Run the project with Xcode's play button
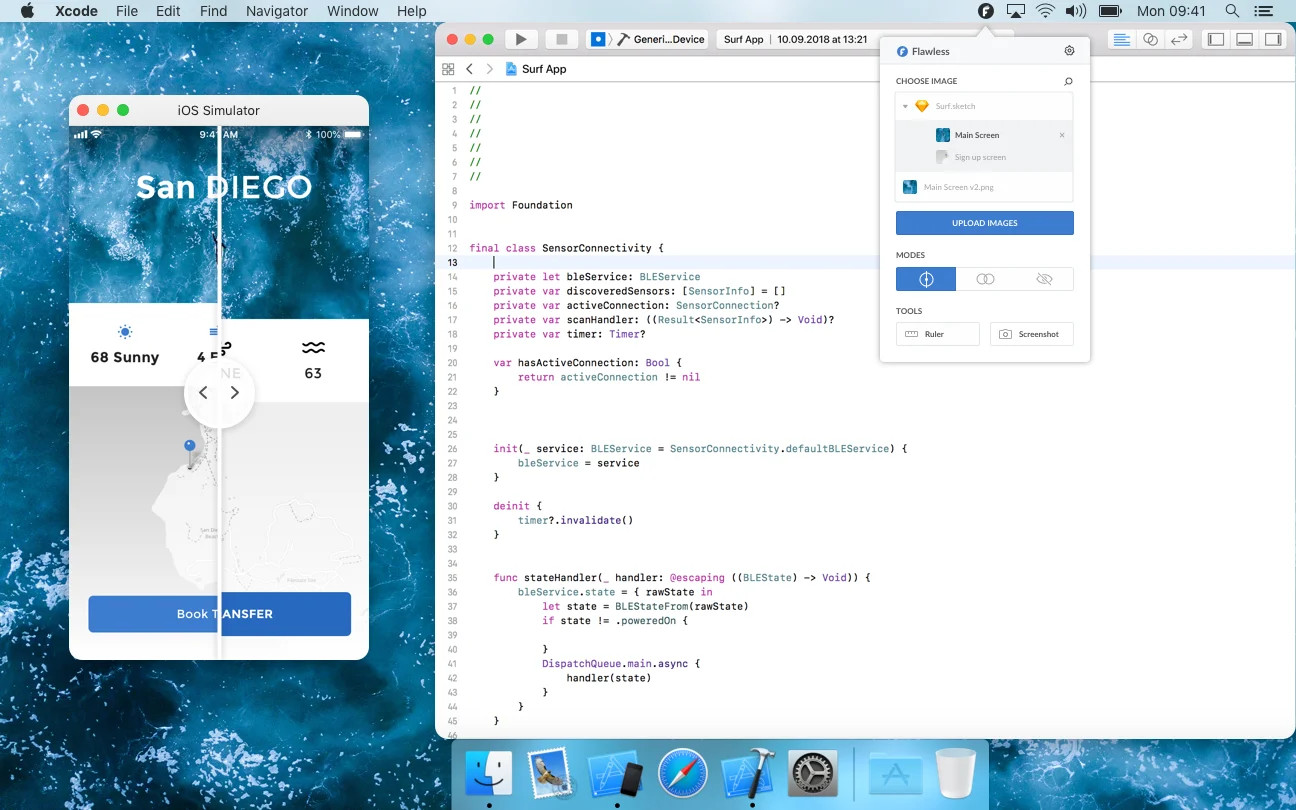 (x=520, y=39)
